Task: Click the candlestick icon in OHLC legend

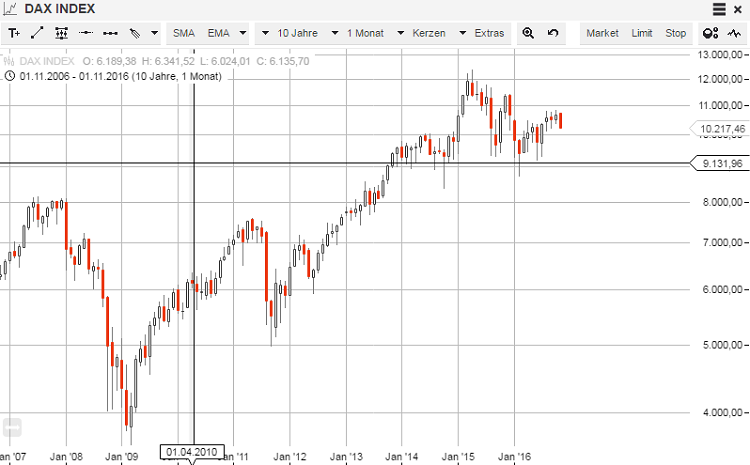Action: [x=9, y=61]
